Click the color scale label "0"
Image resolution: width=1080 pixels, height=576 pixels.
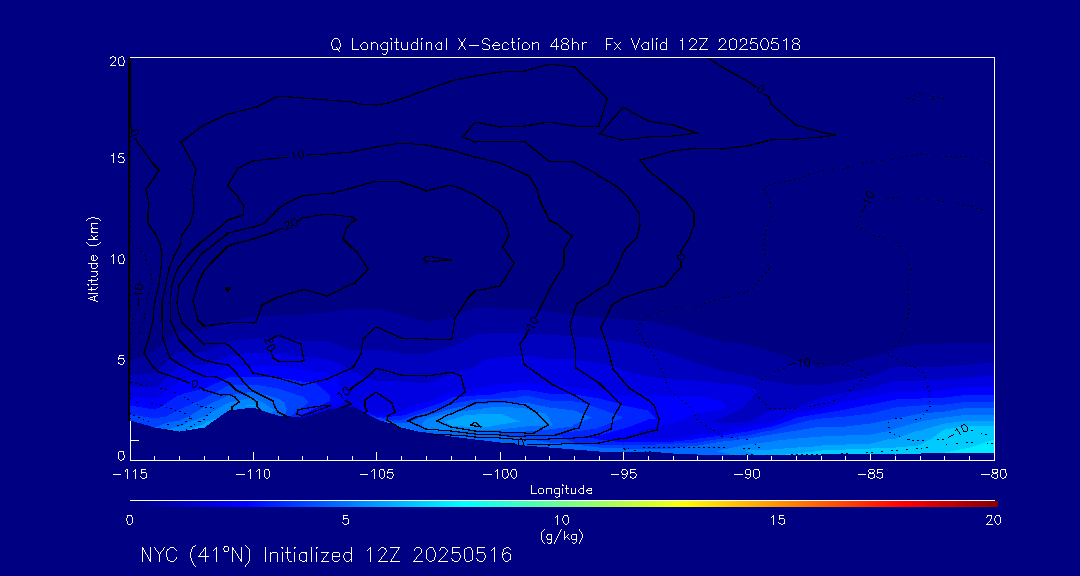point(129,520)
